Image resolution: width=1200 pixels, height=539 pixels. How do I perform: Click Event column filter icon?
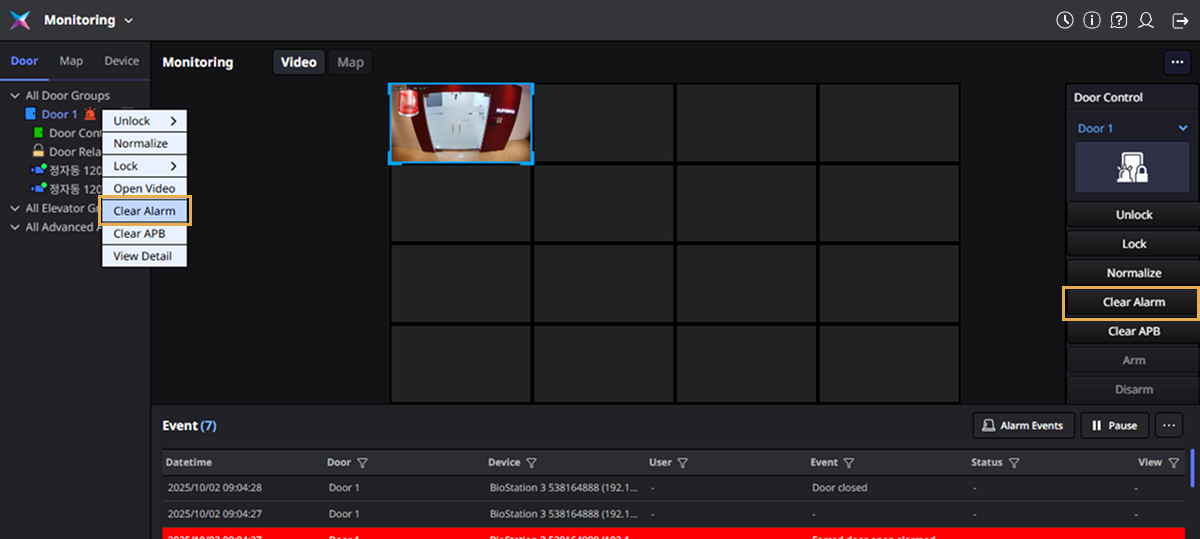[x=848, y=463]
